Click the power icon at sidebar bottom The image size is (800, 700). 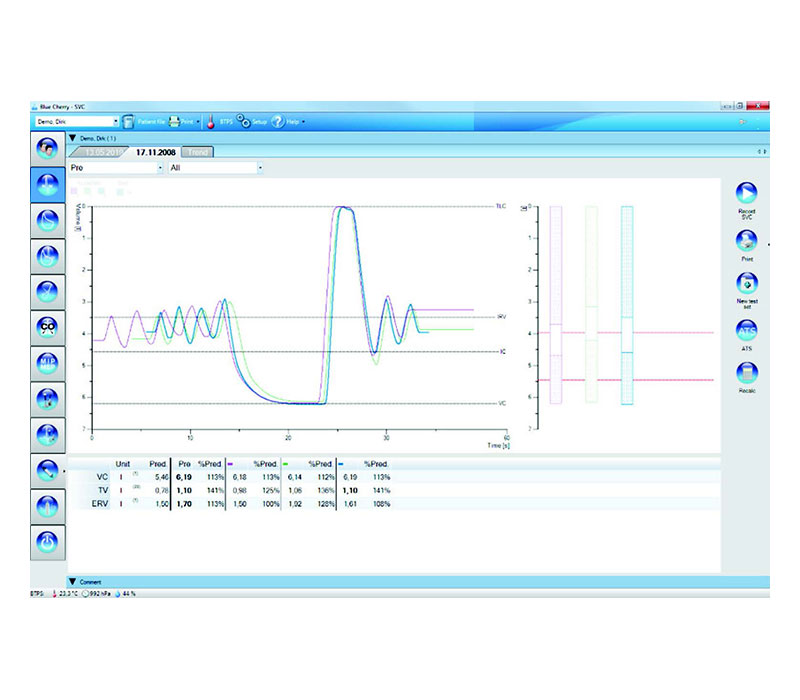tap(48, 541)
